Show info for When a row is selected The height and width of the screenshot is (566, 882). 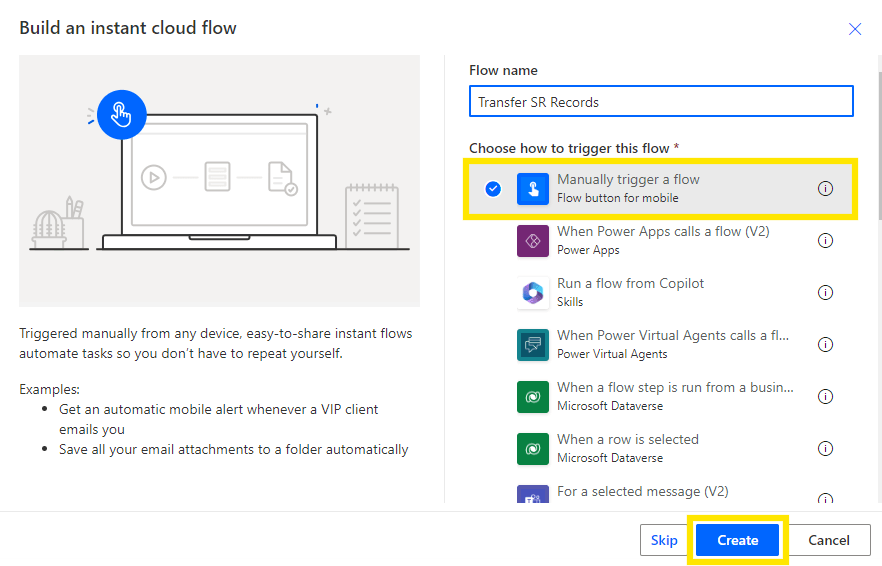(825, 448)
